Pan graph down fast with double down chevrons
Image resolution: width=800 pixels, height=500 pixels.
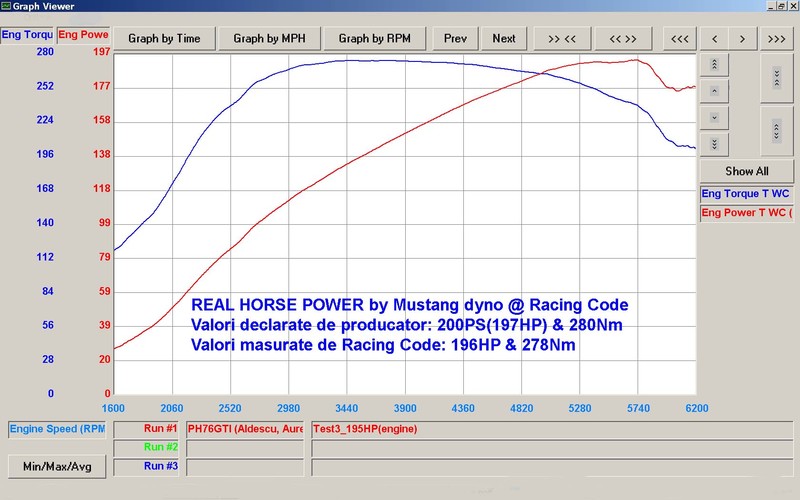point(714,144)
